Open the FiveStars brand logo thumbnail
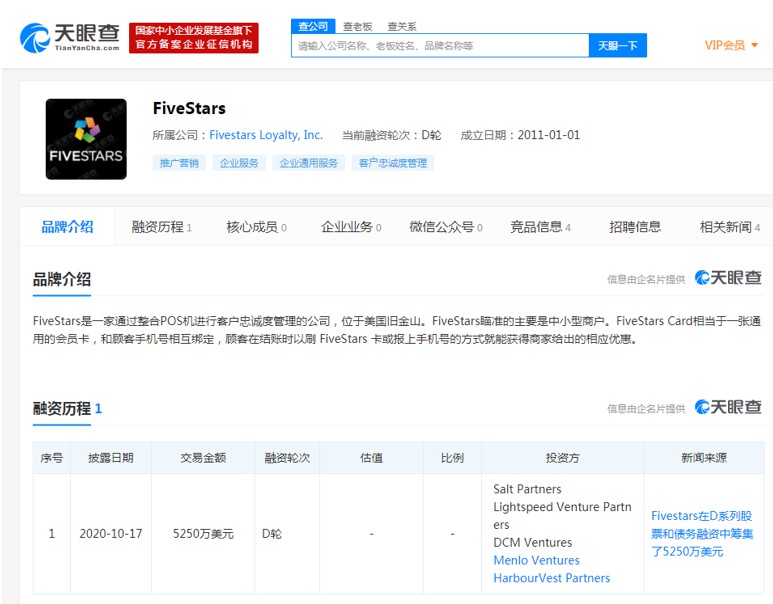 86,139
